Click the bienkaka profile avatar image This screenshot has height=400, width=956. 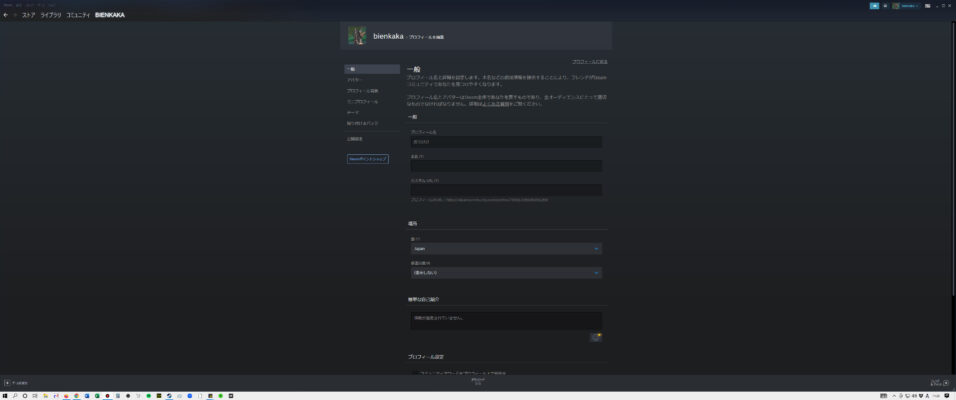point(357,36)
